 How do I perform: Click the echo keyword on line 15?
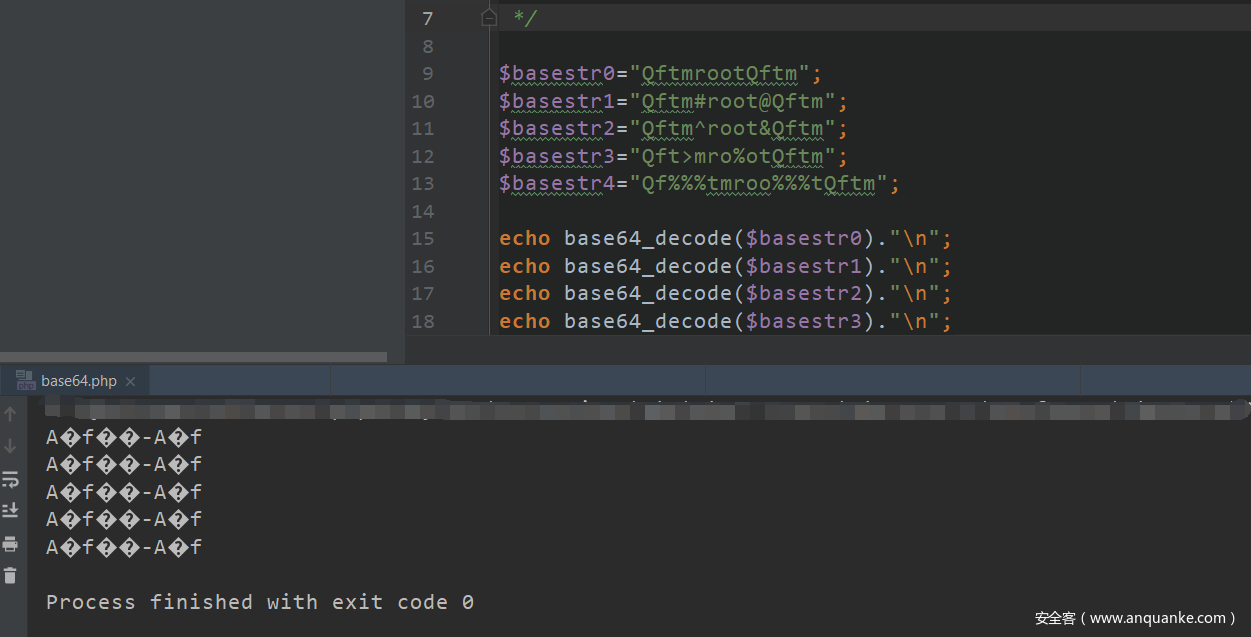525,239
